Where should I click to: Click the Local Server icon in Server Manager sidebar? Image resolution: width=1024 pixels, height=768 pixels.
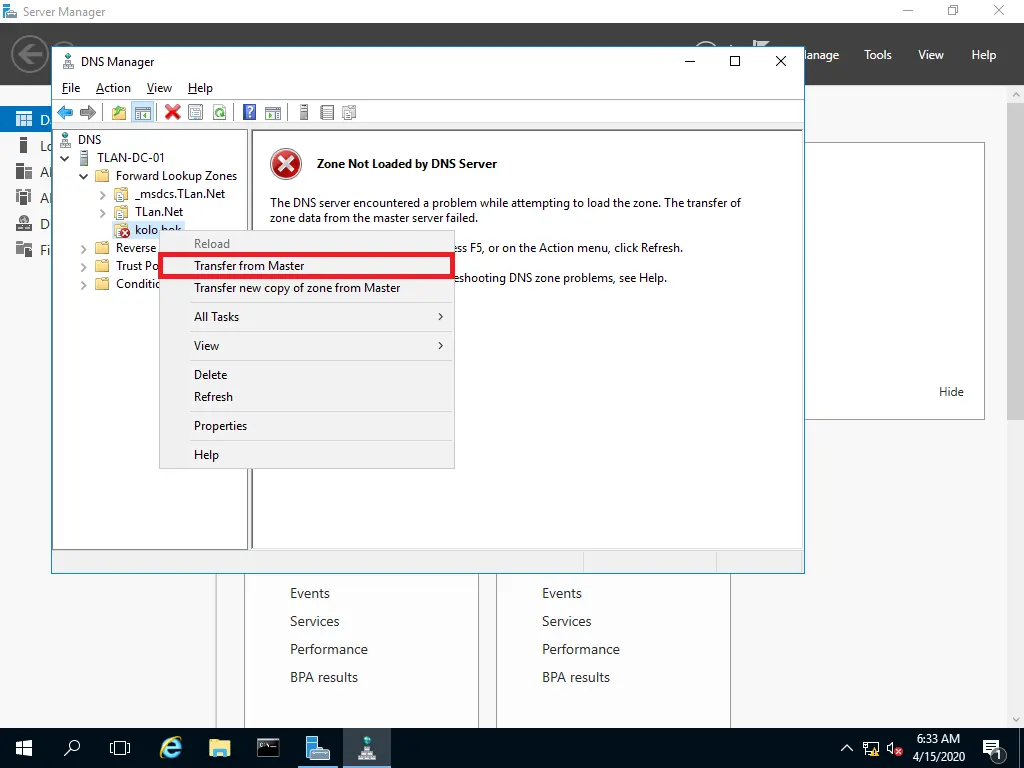click(x=24, y=146)
